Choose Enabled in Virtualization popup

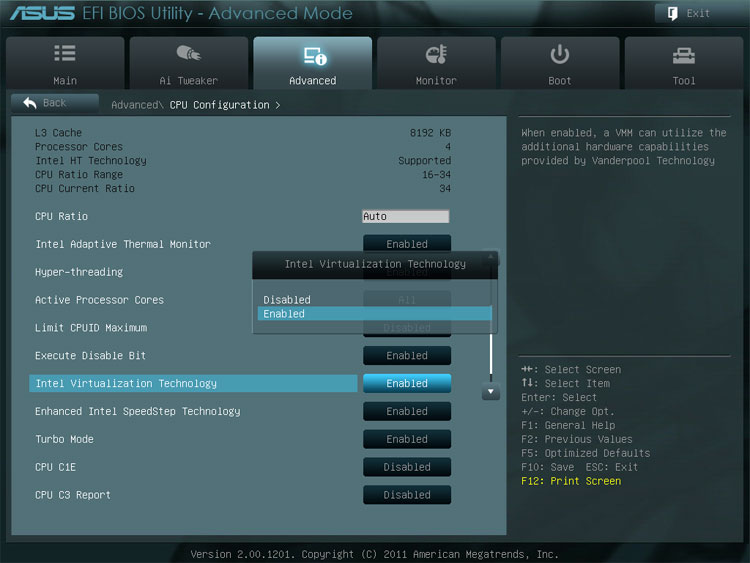375,314
